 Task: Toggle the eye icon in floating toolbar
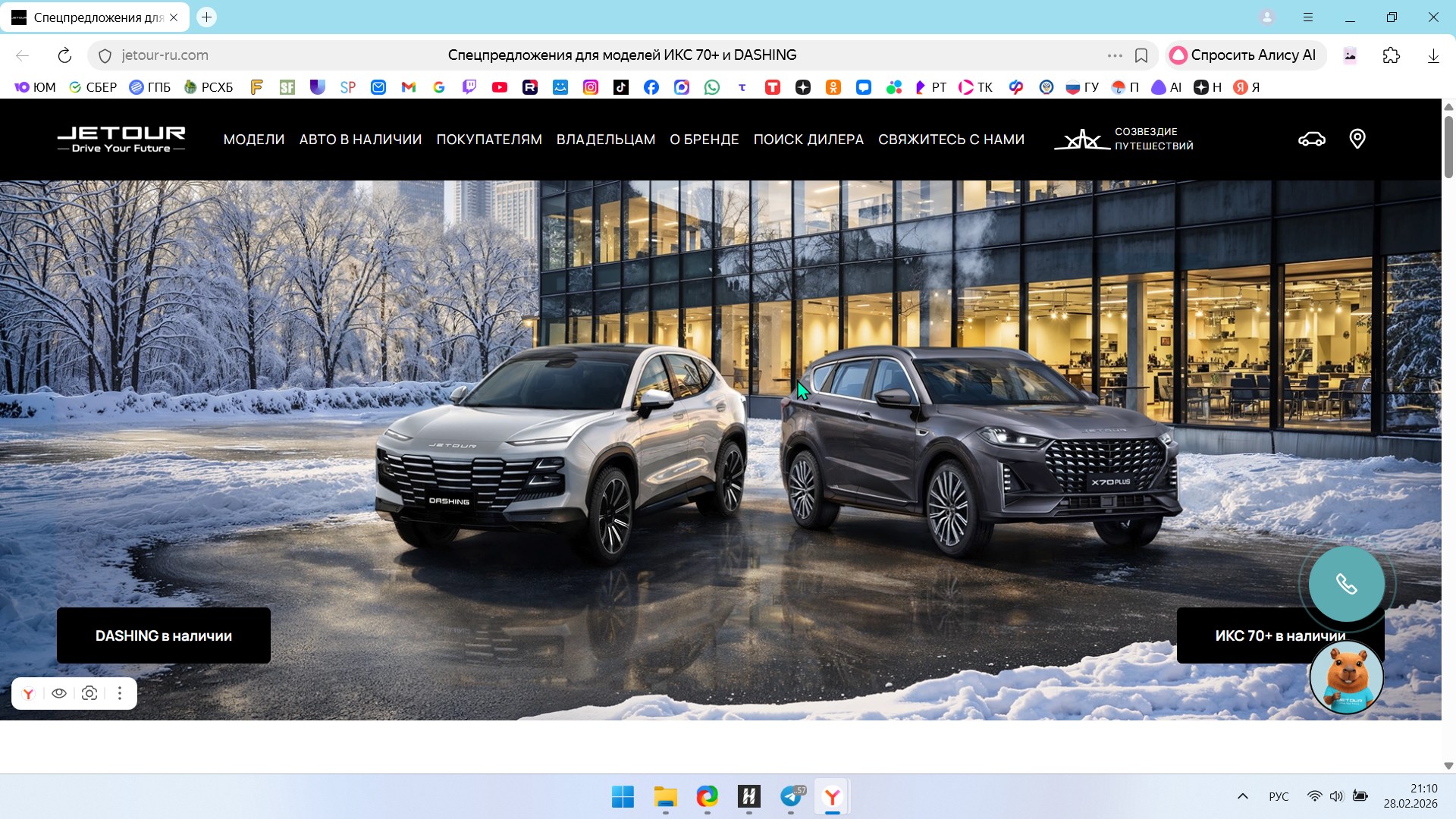pos(59,693)
